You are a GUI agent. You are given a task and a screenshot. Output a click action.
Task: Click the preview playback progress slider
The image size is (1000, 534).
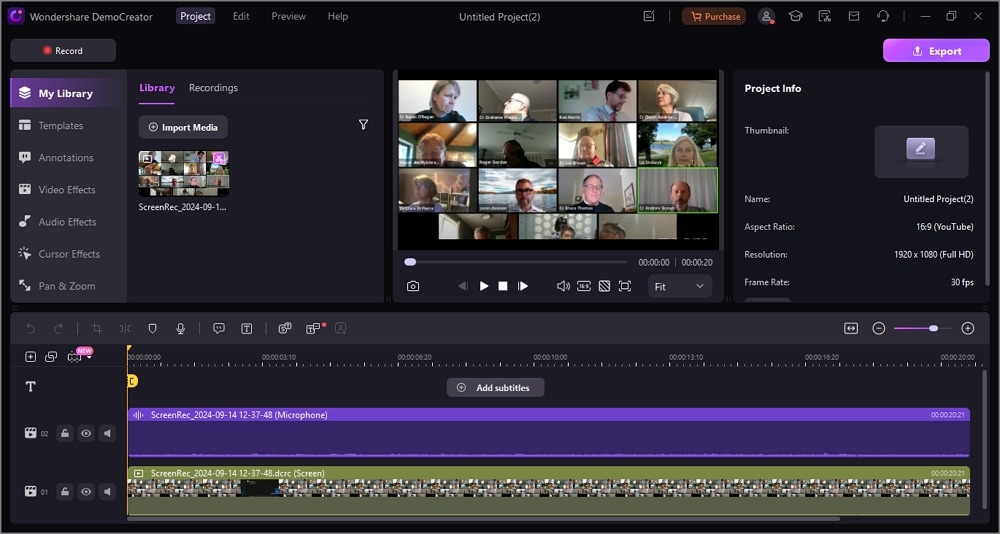coord(515,262)
